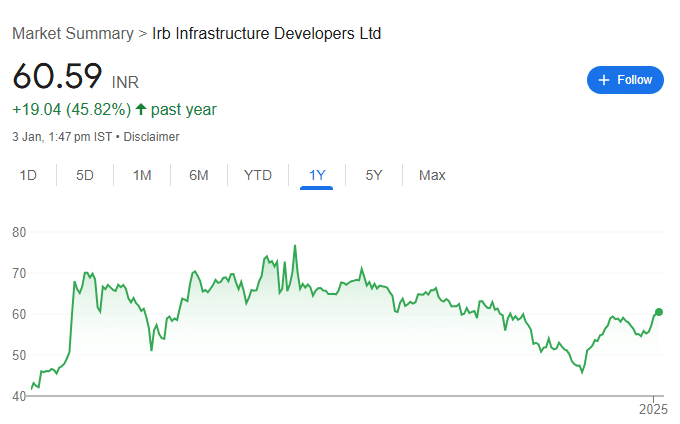Show the YTD chart range
The width and height of the screenshot is (680, 424).
pyautogui.click(x=258, y=175)
